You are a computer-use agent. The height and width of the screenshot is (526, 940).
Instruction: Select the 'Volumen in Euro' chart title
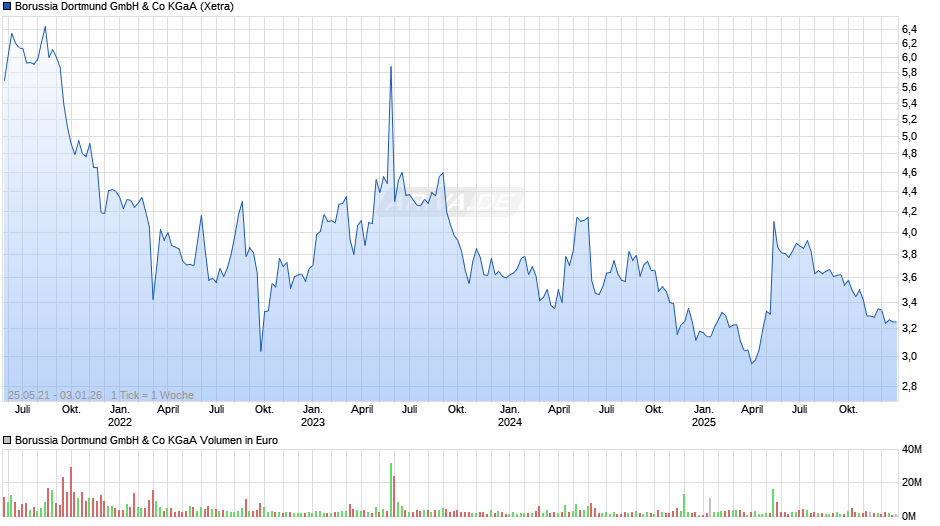[x=239, y=440]
